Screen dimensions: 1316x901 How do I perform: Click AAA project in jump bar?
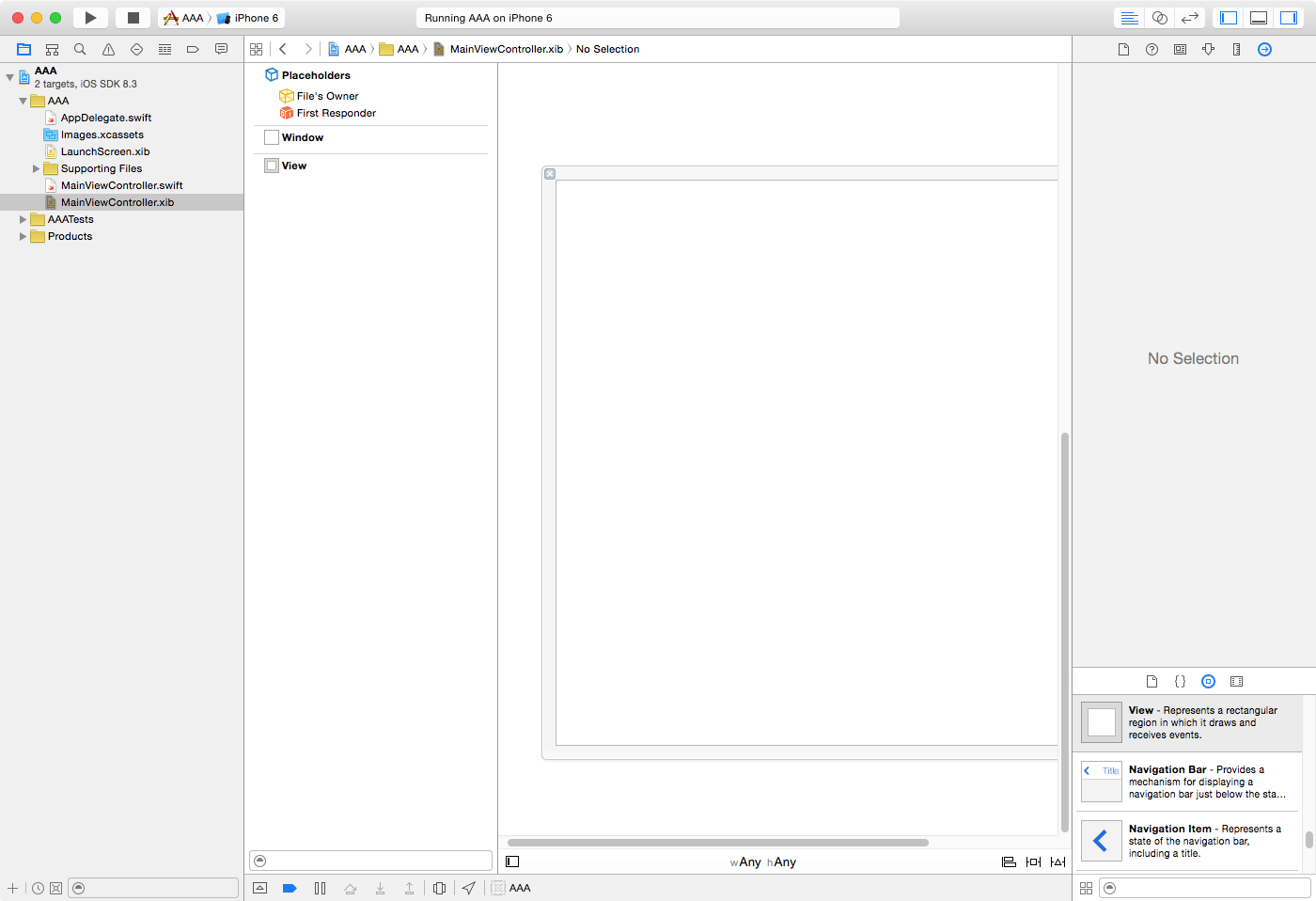click(347, 49)
